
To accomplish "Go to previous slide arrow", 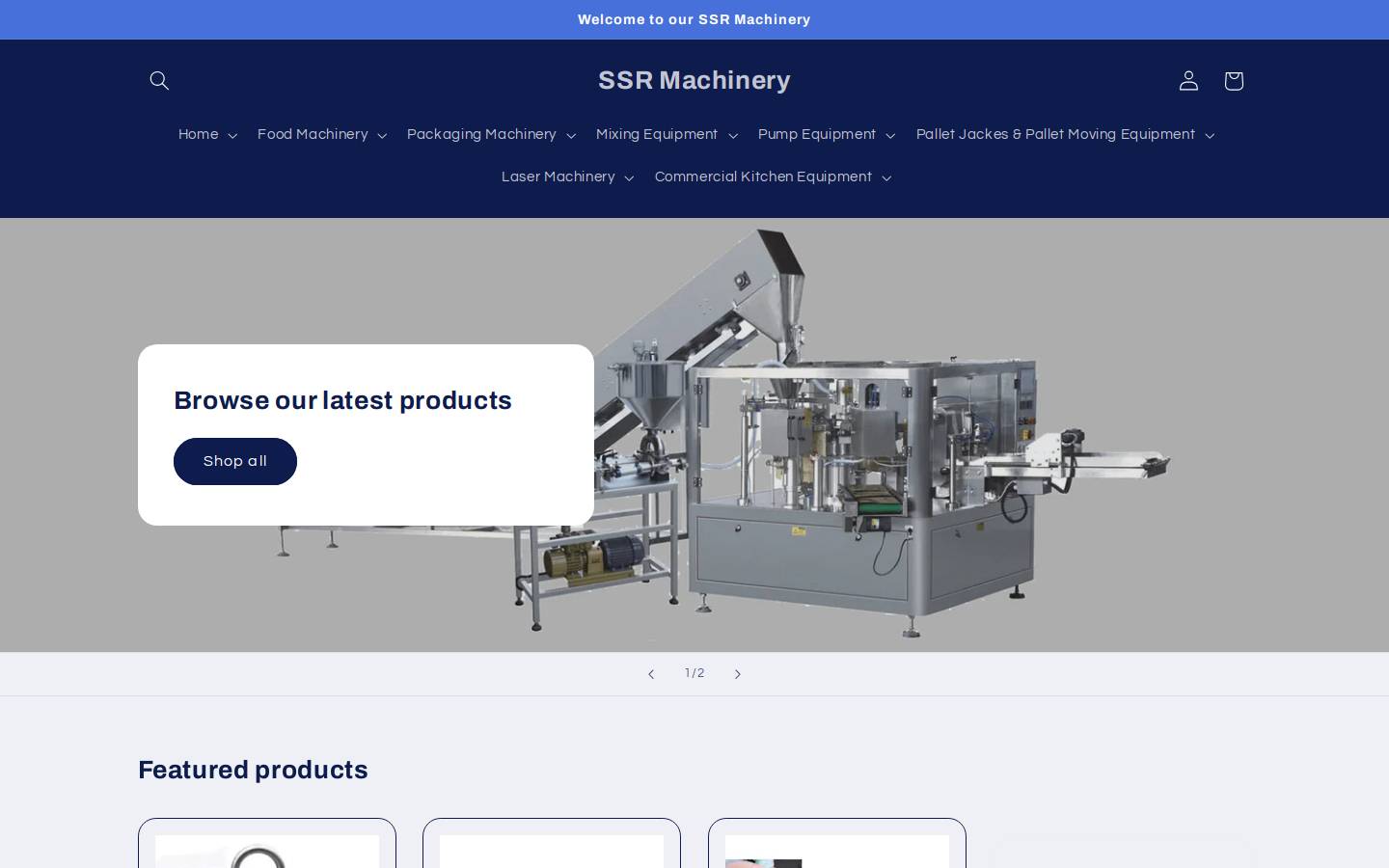I will 651,674.
